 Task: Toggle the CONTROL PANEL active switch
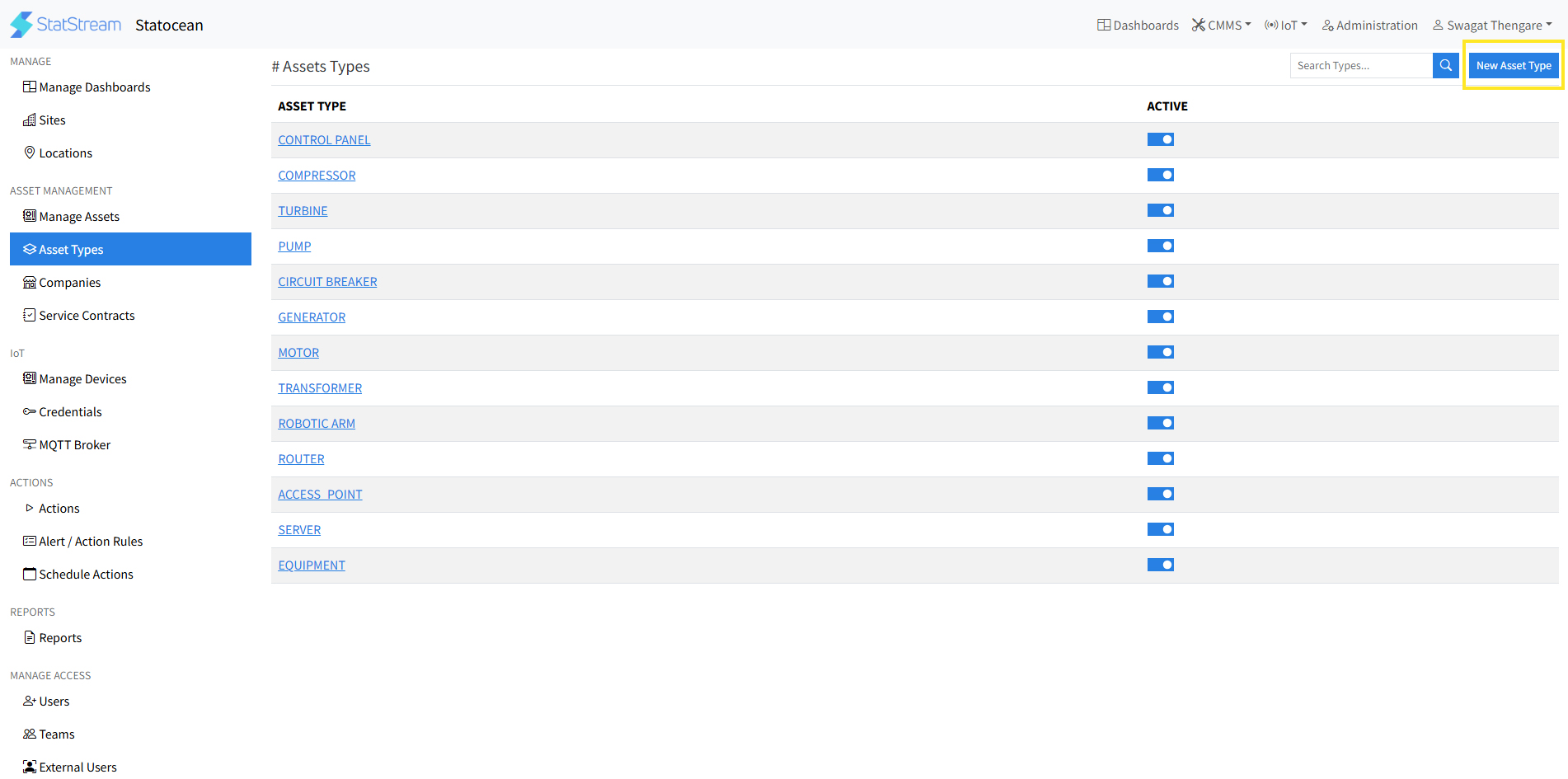(1160, 140)
